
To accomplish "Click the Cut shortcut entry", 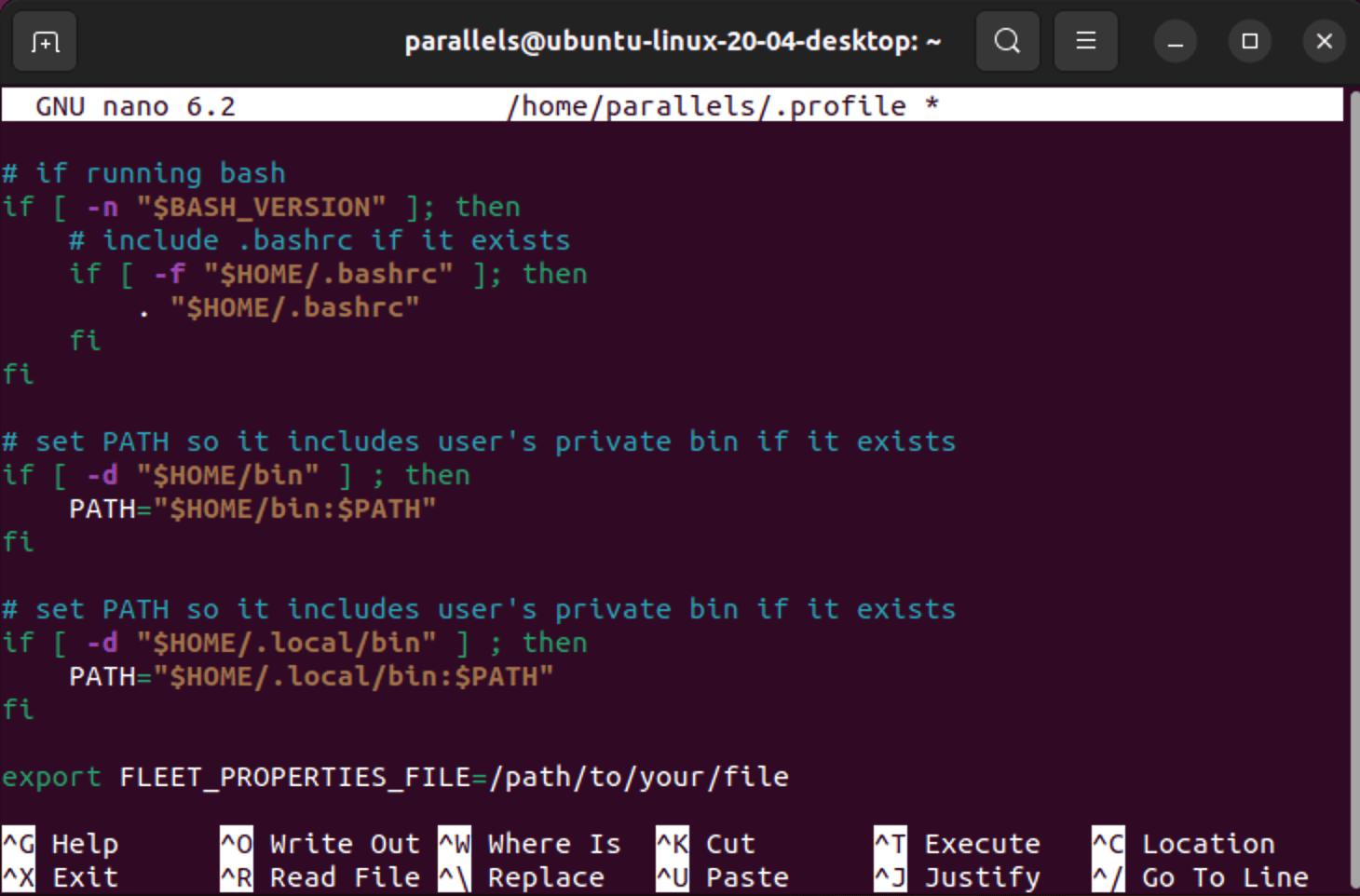I will [708, 843].
